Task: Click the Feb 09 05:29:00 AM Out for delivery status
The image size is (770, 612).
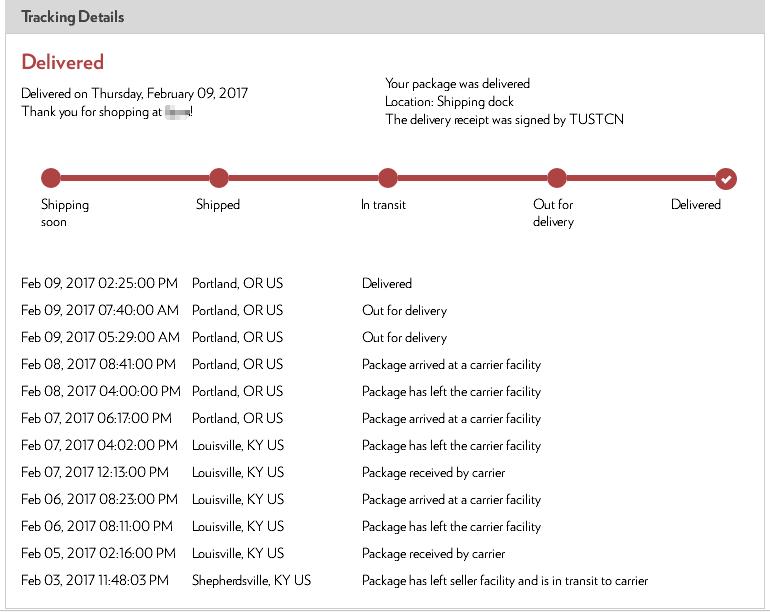Action: pyautogui.click(x=404, y=338)
